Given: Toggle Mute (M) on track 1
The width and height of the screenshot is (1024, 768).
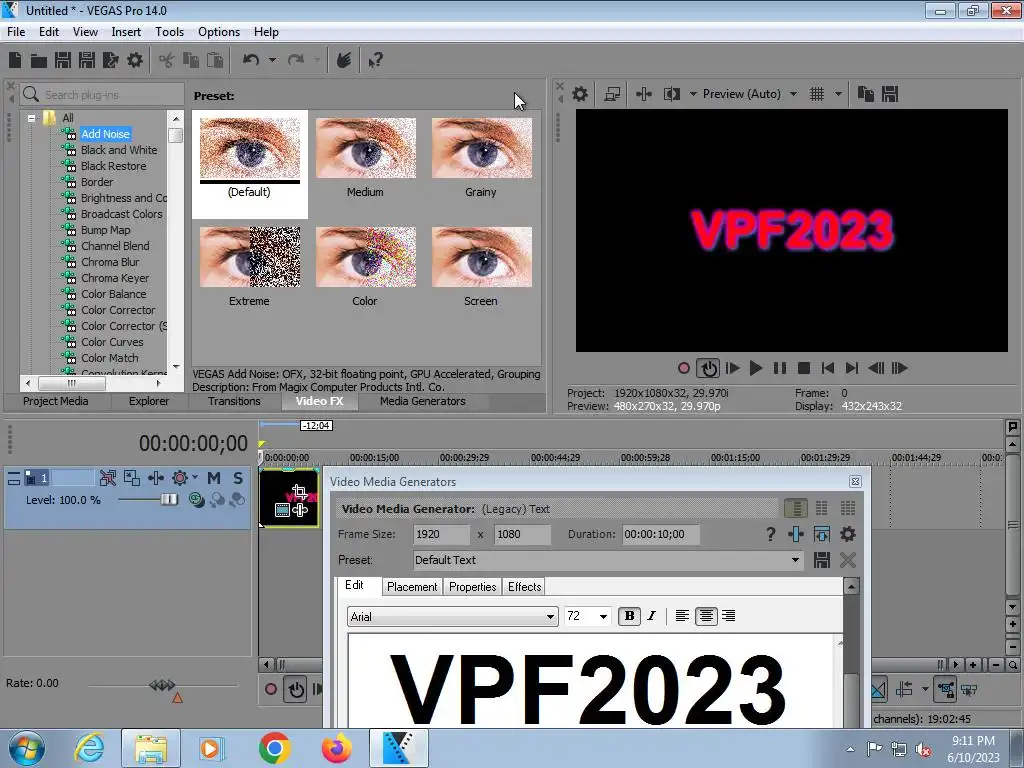Looking at the screenshot, I should pos(214,478).
